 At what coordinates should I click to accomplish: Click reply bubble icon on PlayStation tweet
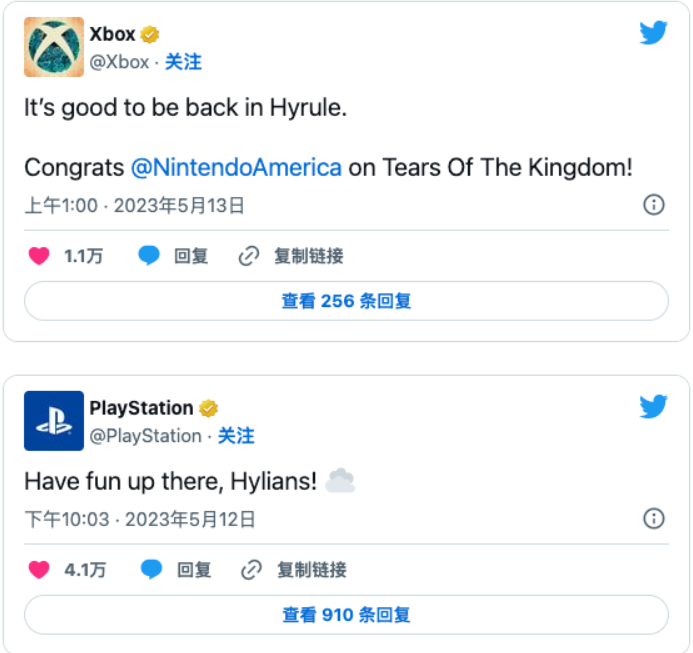point(151,569)
